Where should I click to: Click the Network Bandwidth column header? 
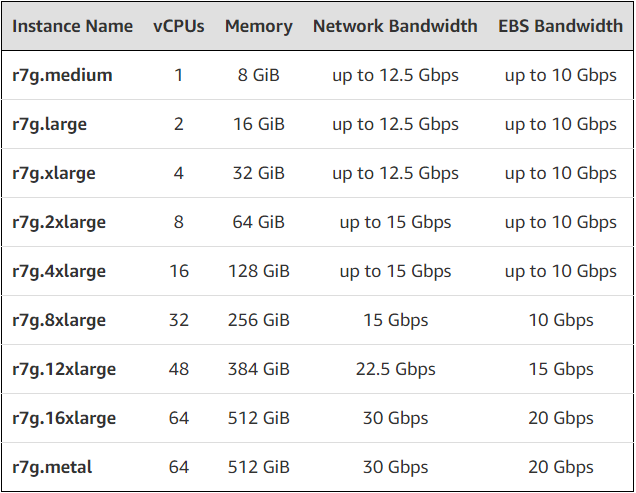pos(395,26)
